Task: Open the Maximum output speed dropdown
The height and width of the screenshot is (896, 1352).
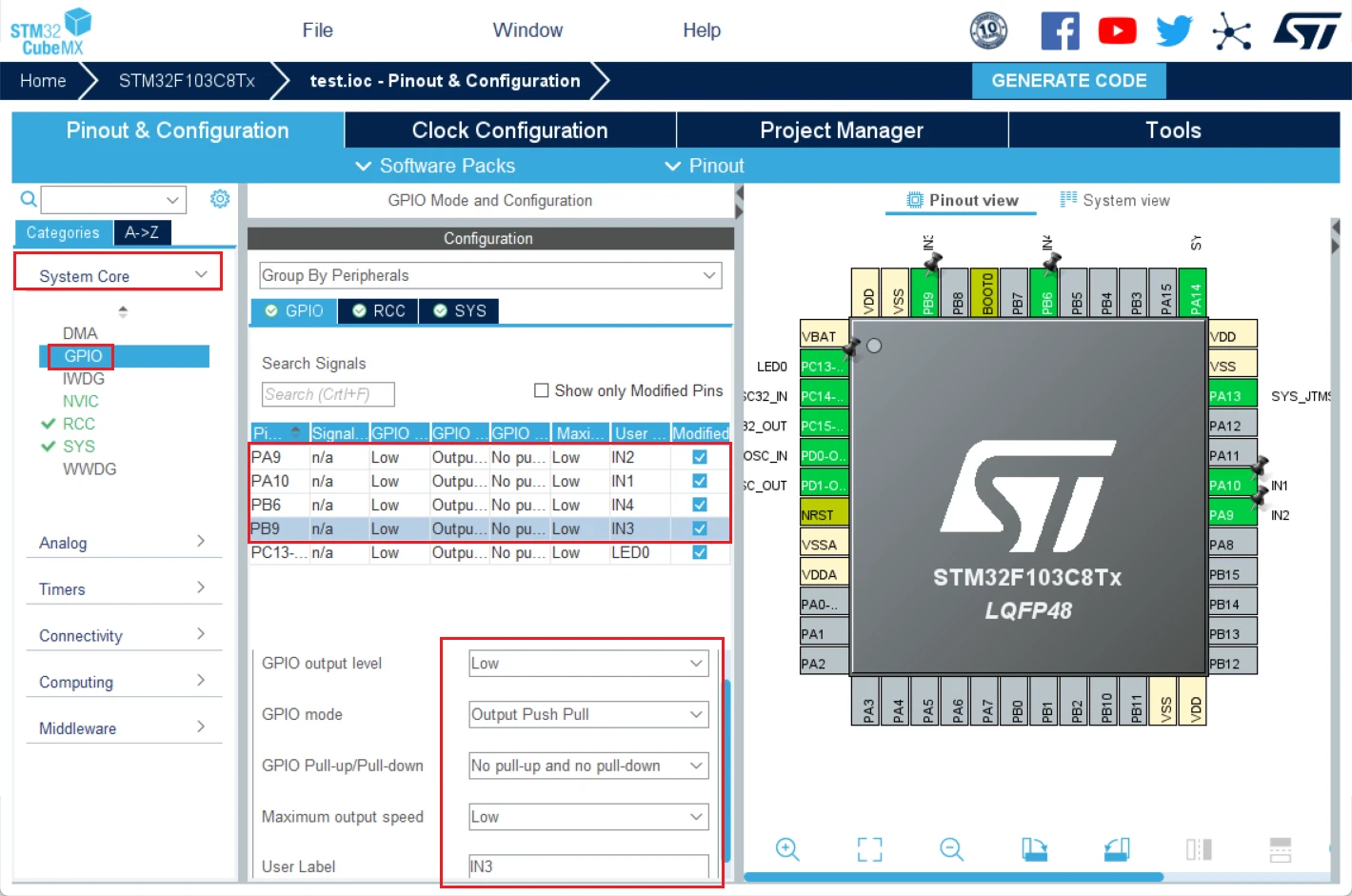Action: click(588, 817)
